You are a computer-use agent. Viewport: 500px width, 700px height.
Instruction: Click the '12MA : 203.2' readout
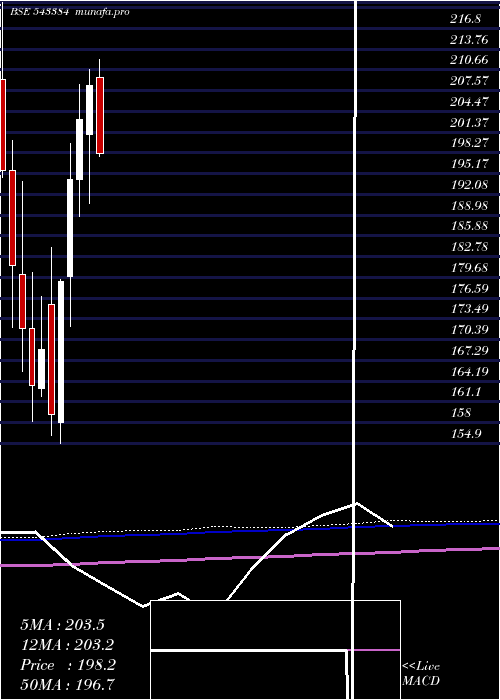[x=67, y=645]
